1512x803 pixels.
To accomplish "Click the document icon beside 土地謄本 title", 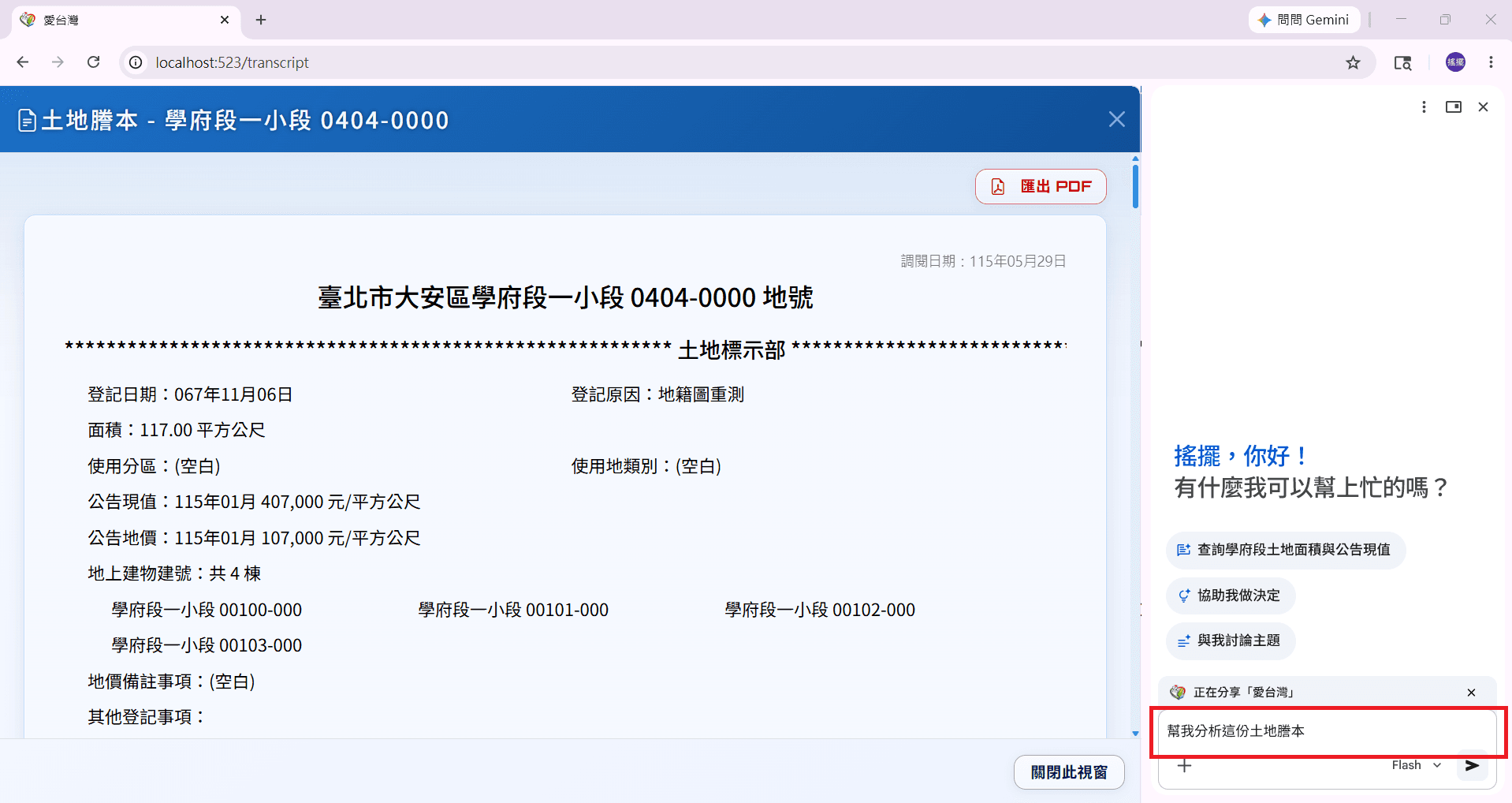I will click(x=28, y=121).
